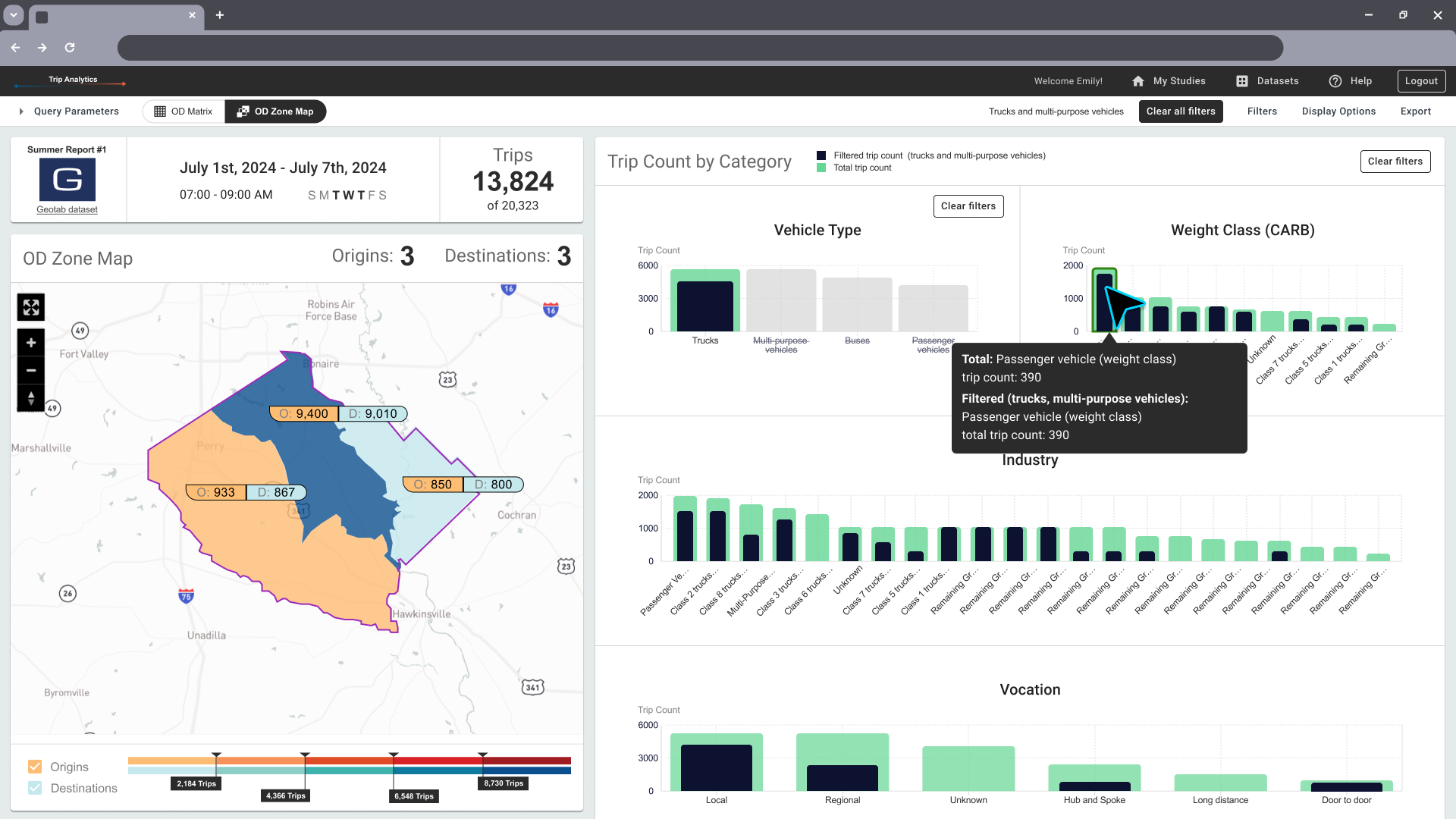The height and width of the screenshot is (819, 1456).
Task: Zoom out on the map
Action: (31, 370)
